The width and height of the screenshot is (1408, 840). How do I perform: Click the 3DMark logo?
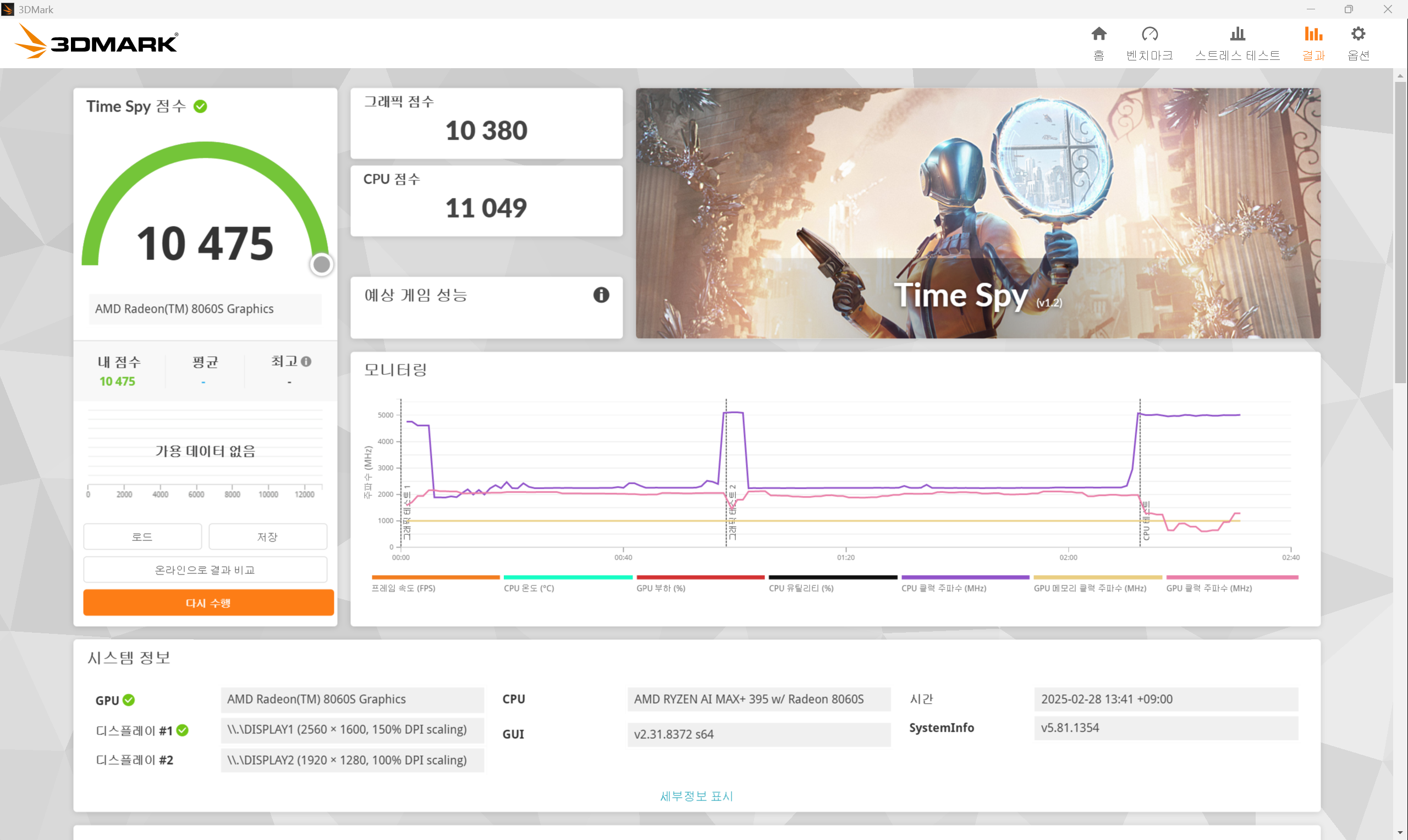(x=96, y=42)
